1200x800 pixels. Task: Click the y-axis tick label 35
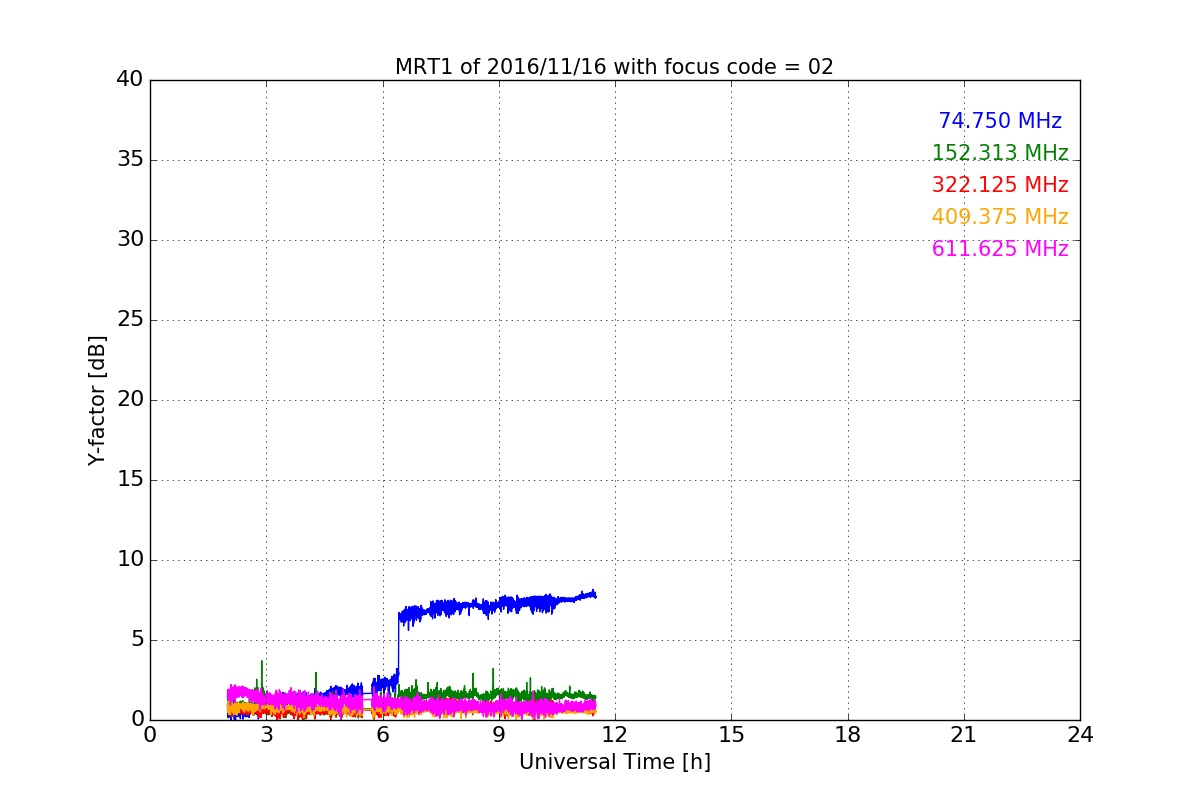click(130, 160)
